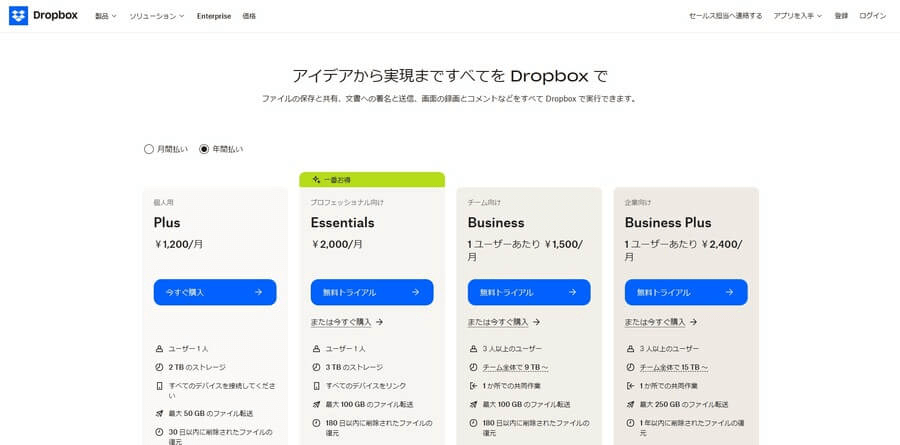Click または今すぐ購入 under Business Plus
This screenshot has height=445, width=900.
[x=661, y=322]
